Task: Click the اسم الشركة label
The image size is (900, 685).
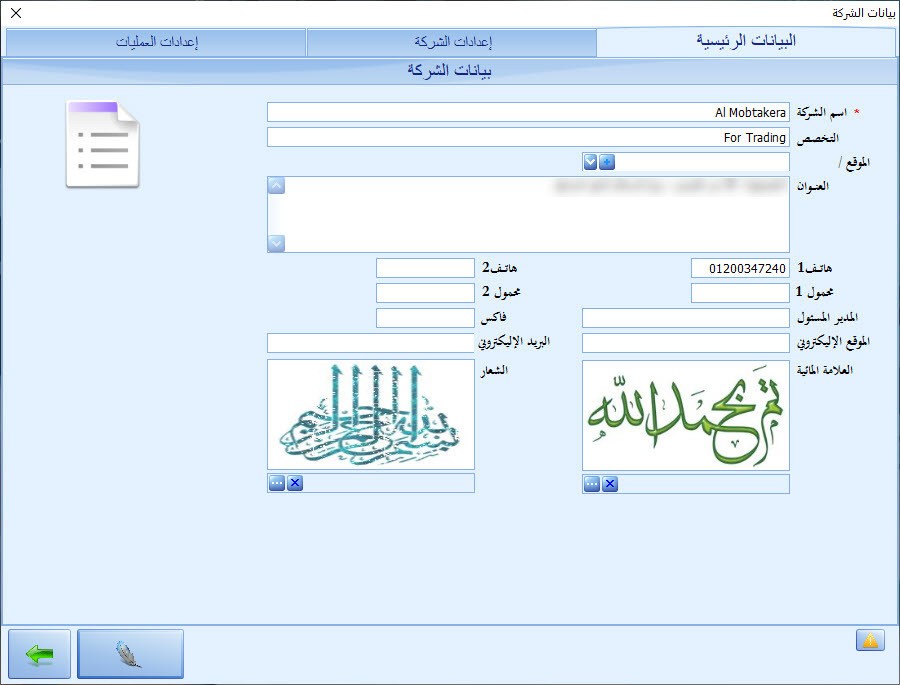Action: 821,113
